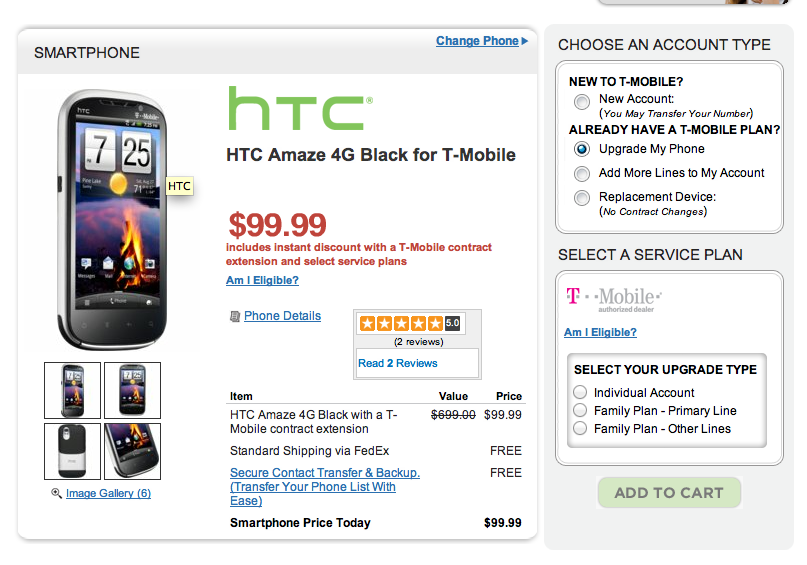Select Family Plan - Primary Line
Screen dimensions: 807x565
580,411
